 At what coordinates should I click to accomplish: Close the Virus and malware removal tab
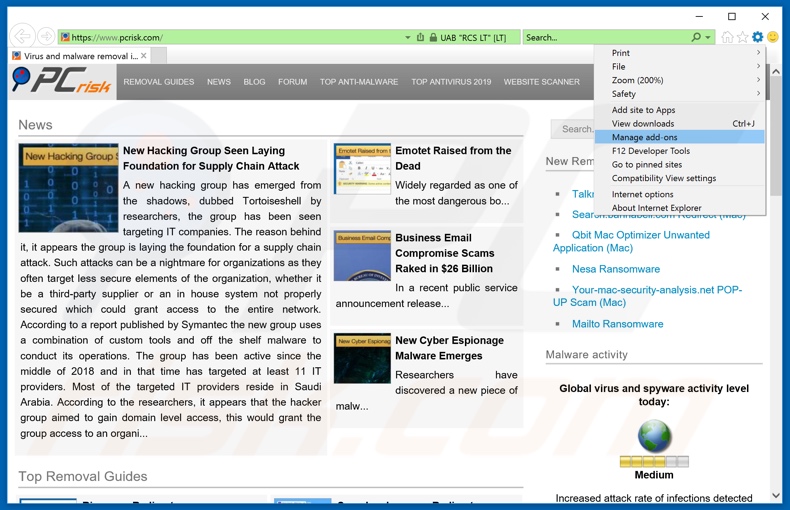click(144, 55)
